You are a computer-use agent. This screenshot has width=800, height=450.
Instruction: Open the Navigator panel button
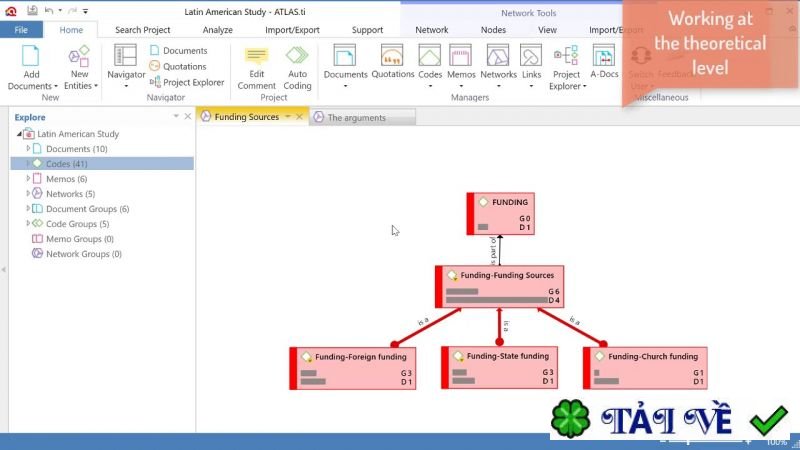pos(126,66)
